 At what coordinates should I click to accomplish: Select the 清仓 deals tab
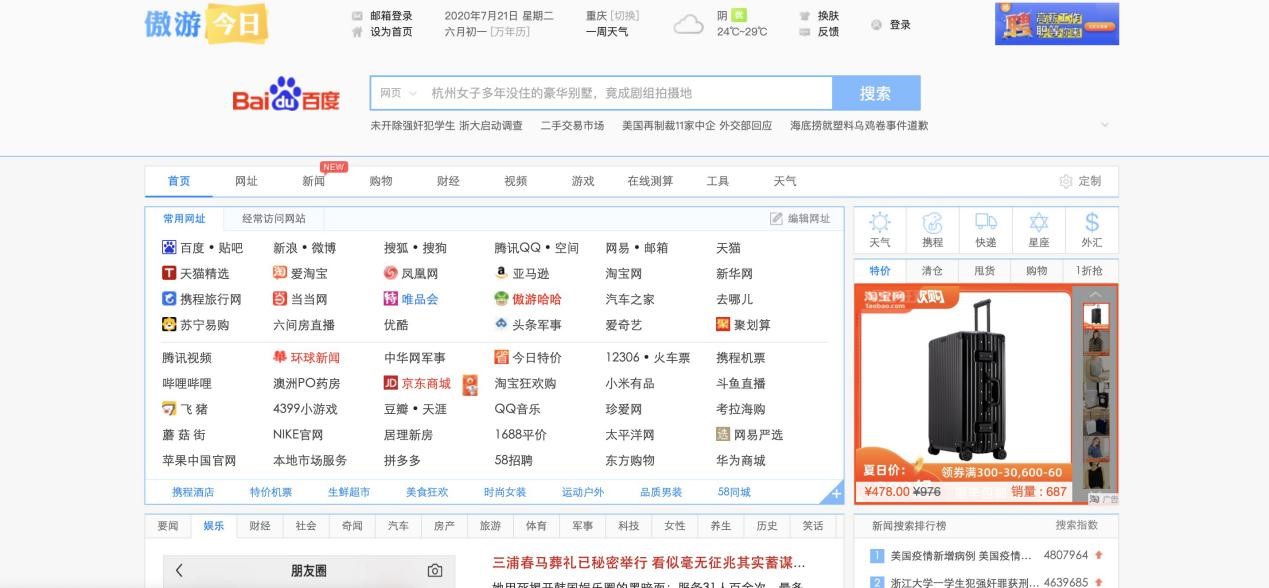[x=932, y=270]
